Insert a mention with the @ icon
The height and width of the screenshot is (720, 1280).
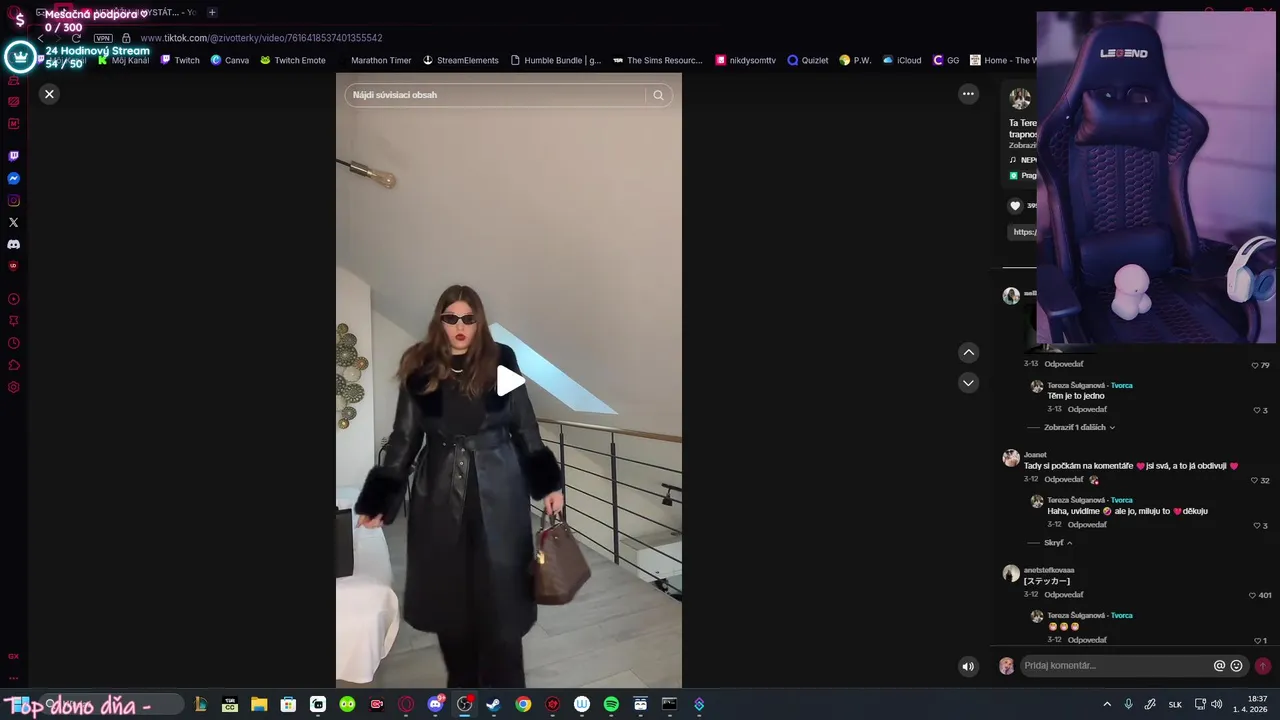click(x=1219, y=666)
